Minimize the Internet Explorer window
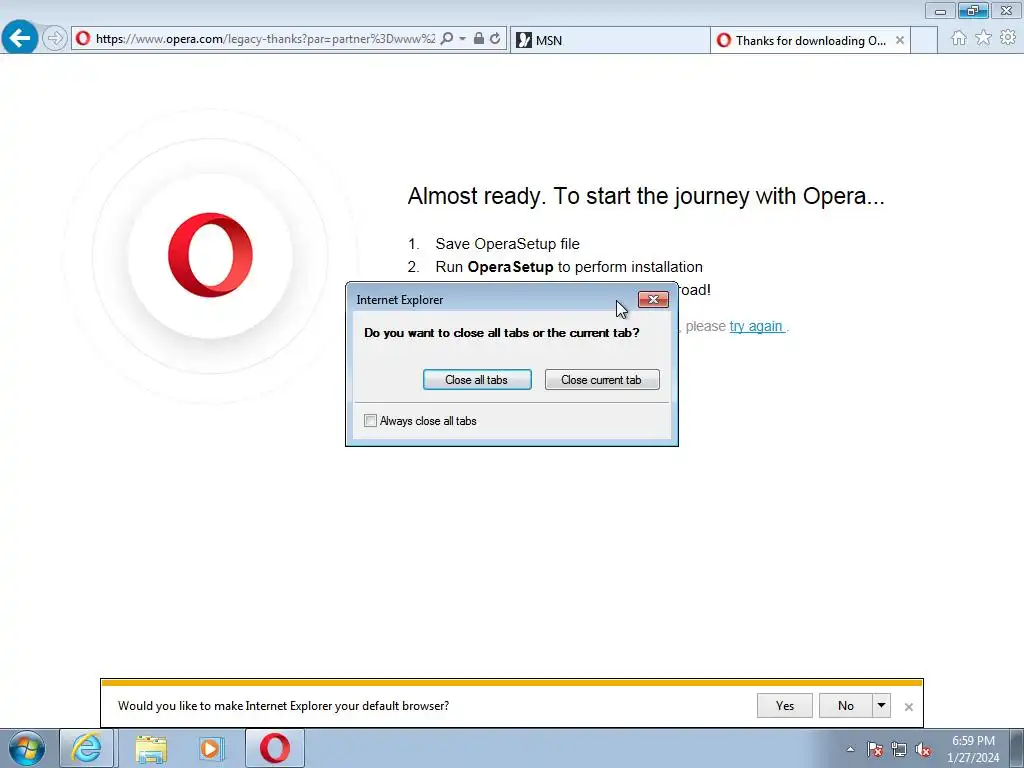The height and width of the screenshot is (768, 1024). tap(940, 10)
